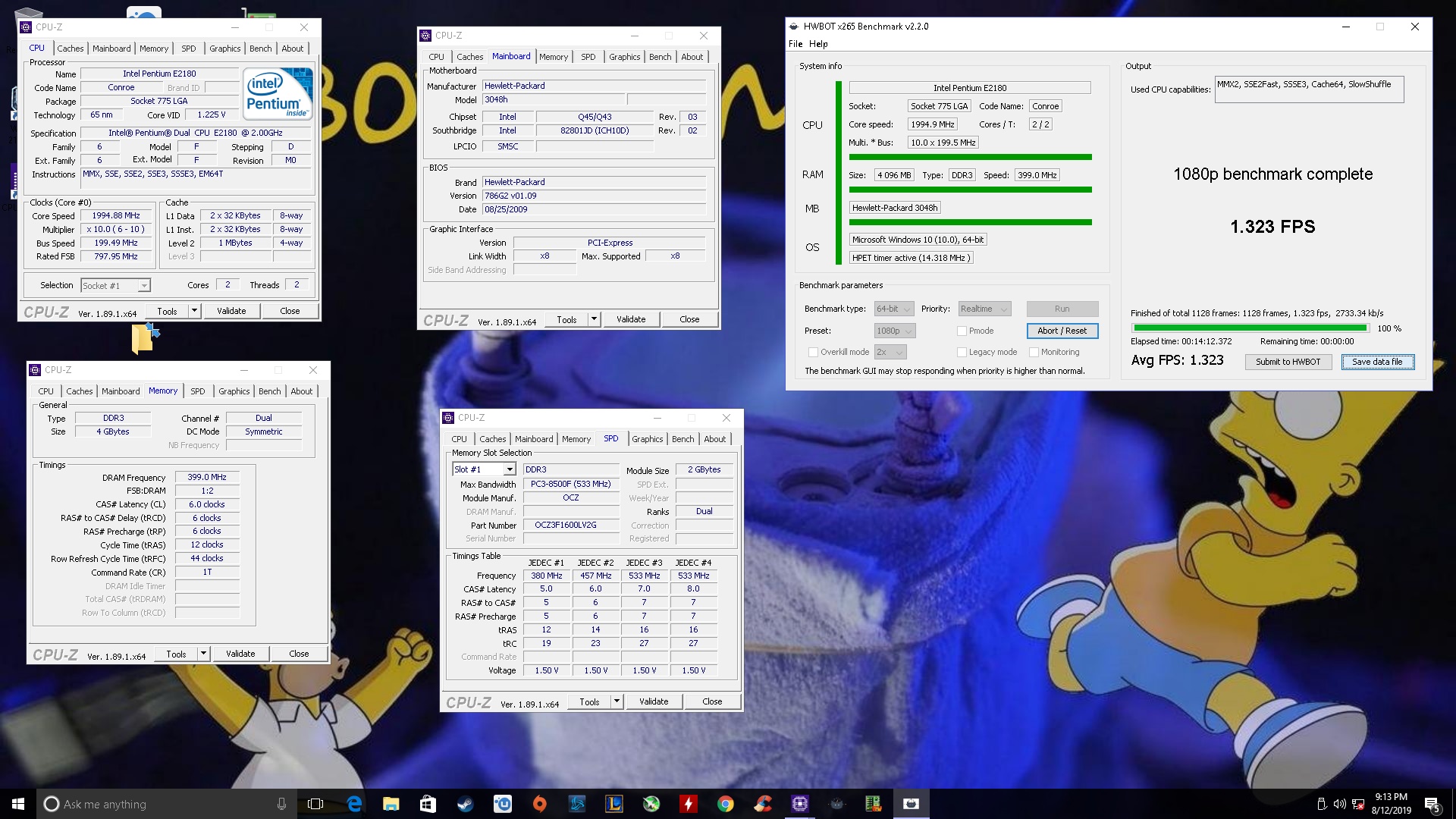The width and height of the screenshot is (1456, 819).
Task: Click Close button in CPU-Z Mainboard window
Action: (x=689, y=319)
